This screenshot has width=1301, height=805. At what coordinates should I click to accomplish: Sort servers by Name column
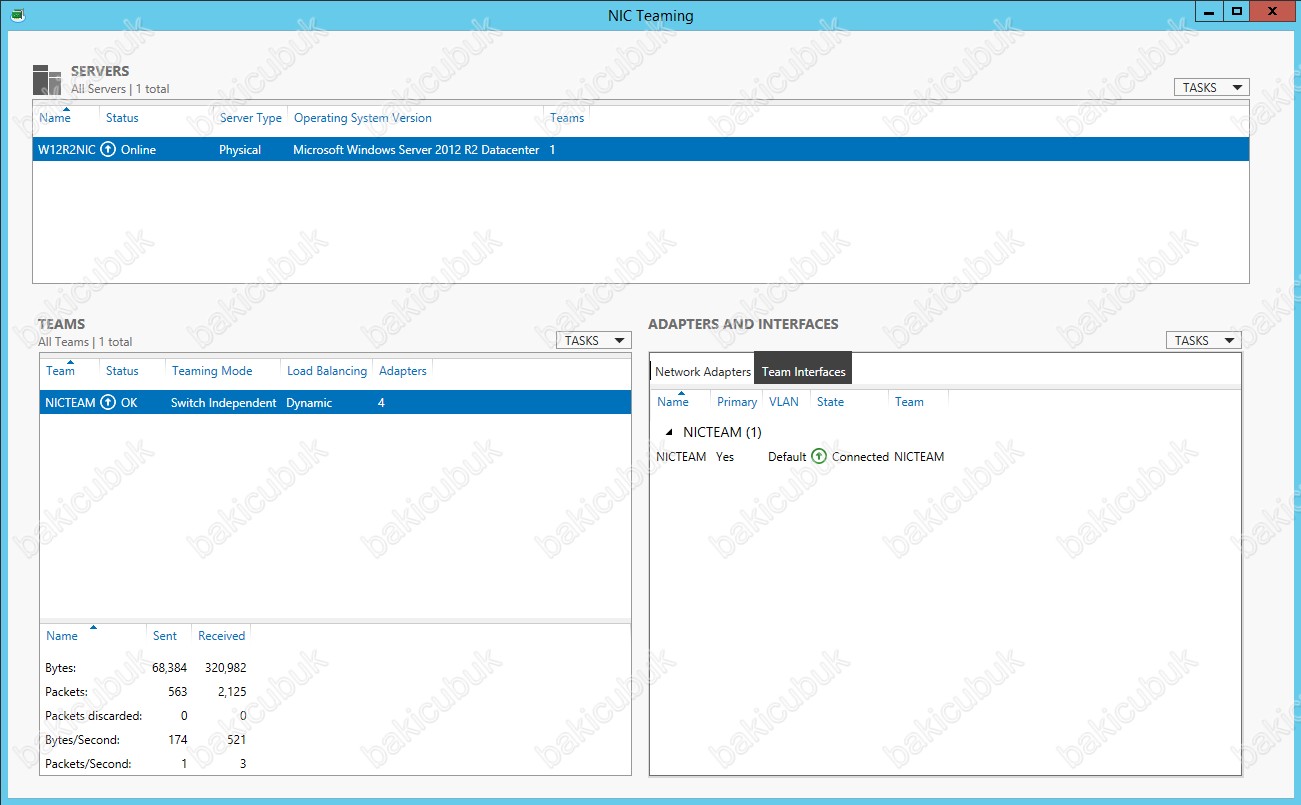click(x=55, y=118)
